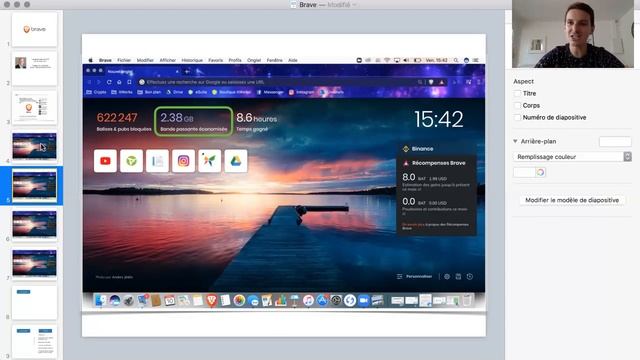
Task: Click the 8.6 heures time saved stat
Action: (x=256, y=122)
